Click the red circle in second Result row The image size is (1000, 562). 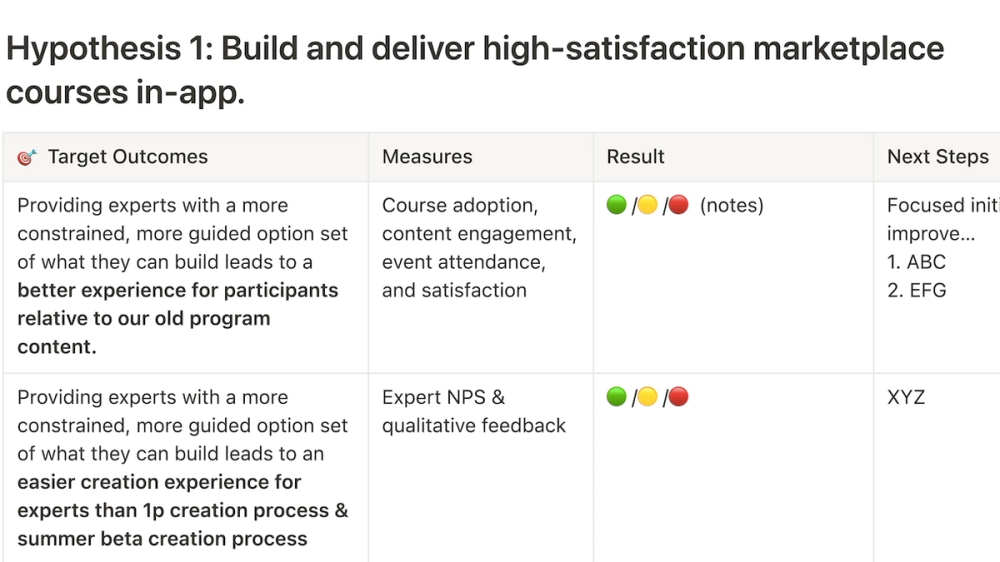click(x=679, y=397)
